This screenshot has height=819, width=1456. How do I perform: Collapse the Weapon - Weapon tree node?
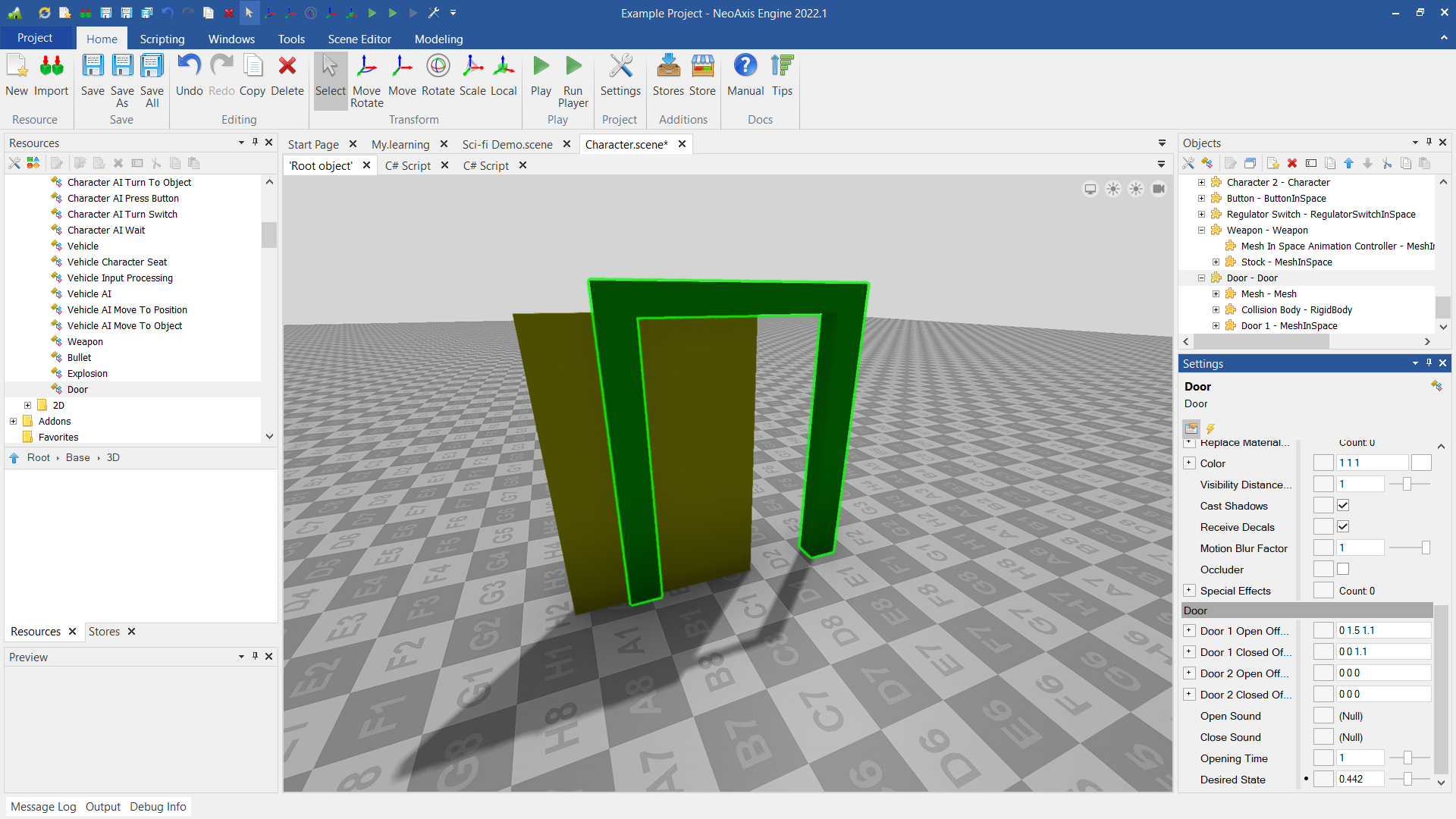(x=1201, y=231)
